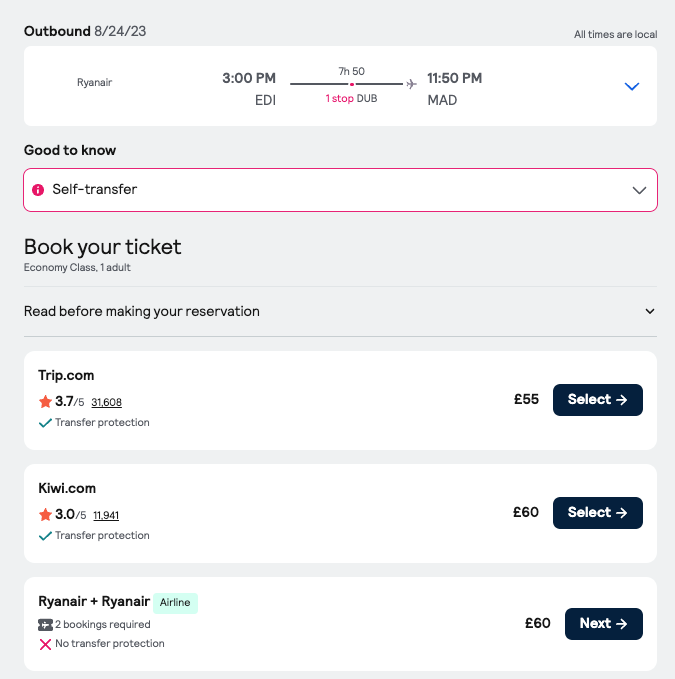The height and width of the screenshot is (679, 675).
Task: Click the orange star beside Trip.com rating
Action: coord(45,401)
